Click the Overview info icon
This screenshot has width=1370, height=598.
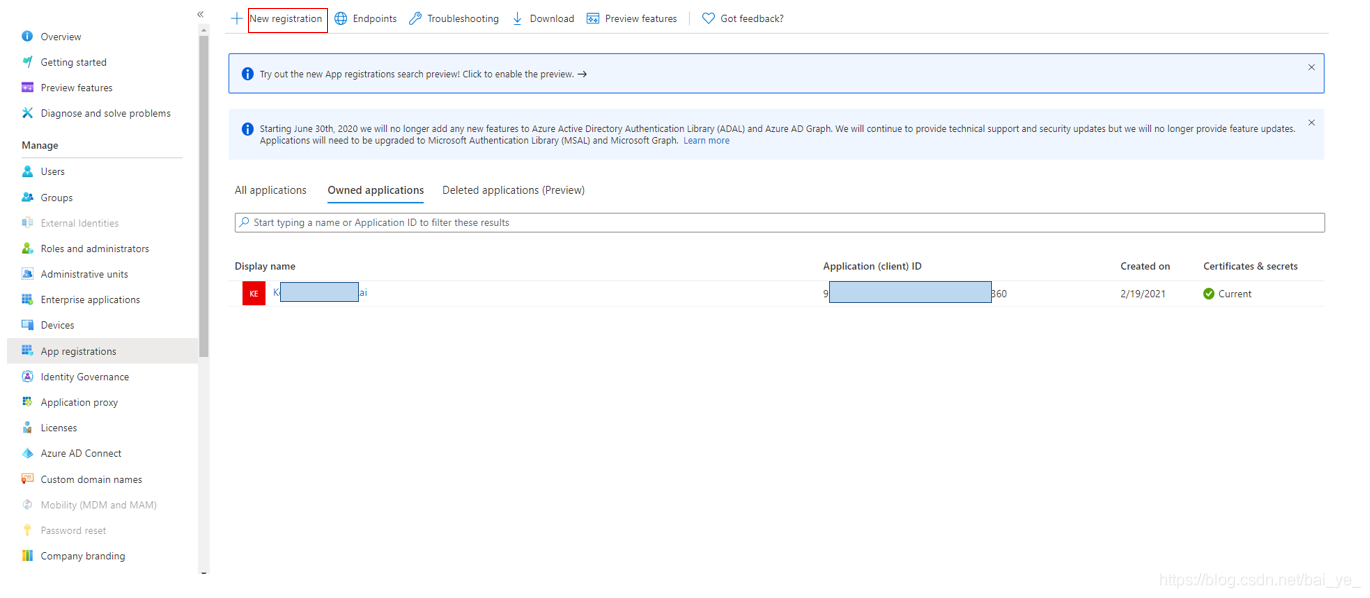click(28, 36)
